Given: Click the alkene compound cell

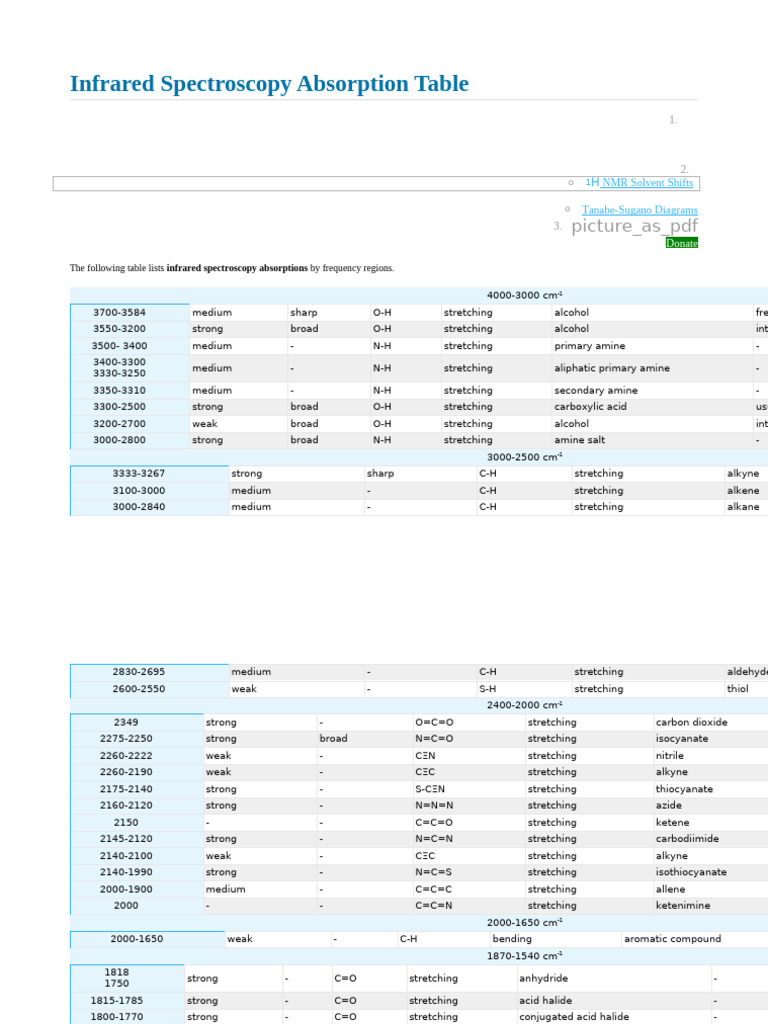Looking at the screenshot, I should [x=746, y=490].
